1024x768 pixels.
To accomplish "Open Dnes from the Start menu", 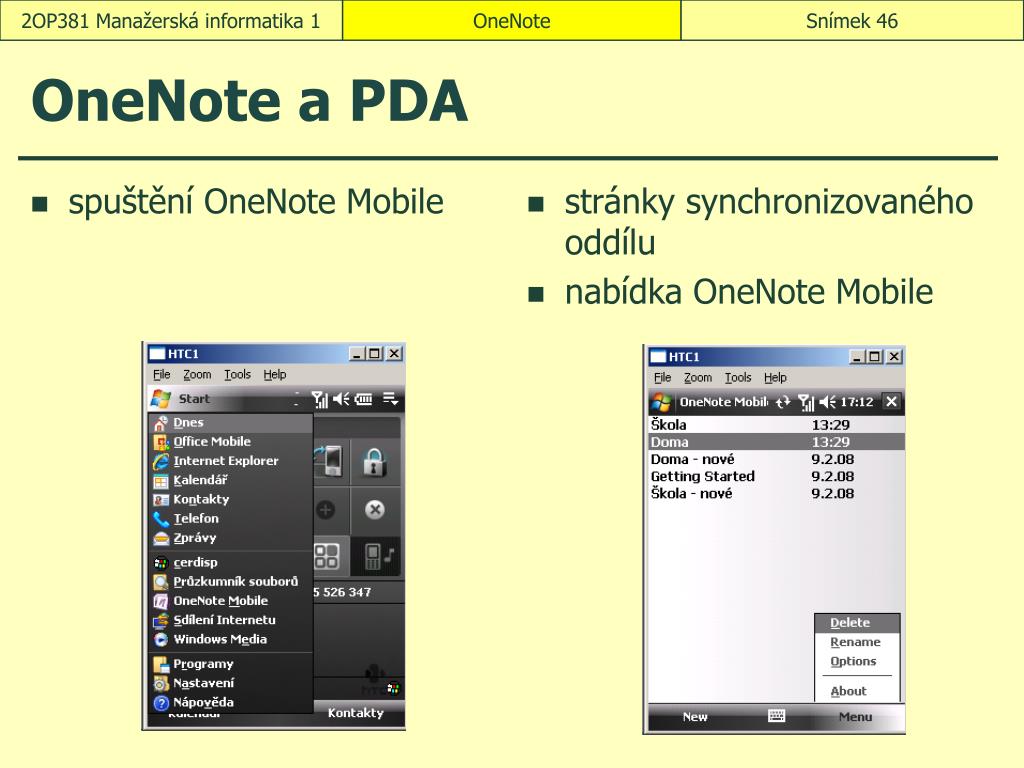I will click(231, 423).
